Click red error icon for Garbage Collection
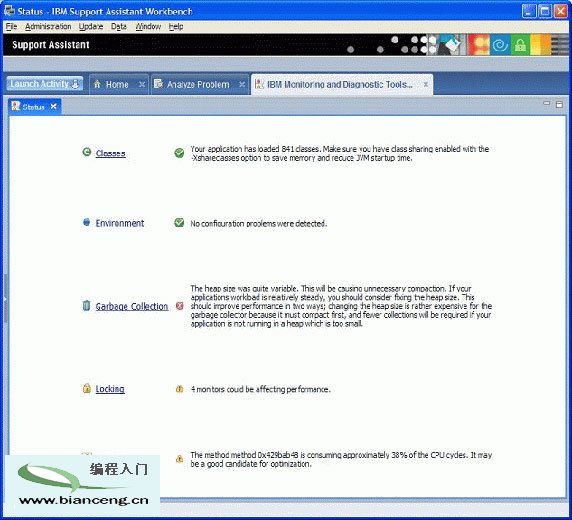572x520 pixels. tap(179, 306)
